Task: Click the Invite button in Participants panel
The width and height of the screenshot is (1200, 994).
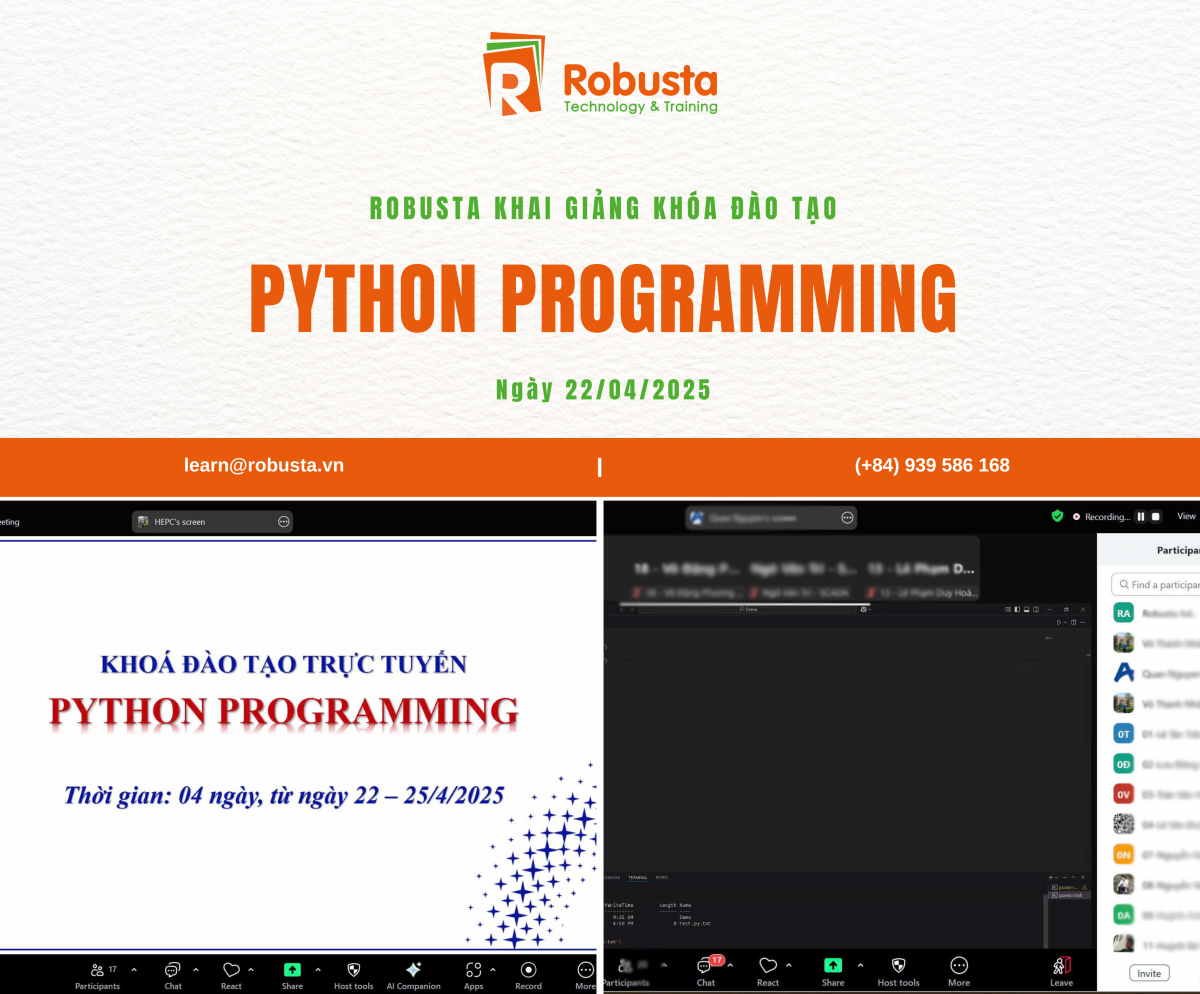Action: (x=1149, y=972)
